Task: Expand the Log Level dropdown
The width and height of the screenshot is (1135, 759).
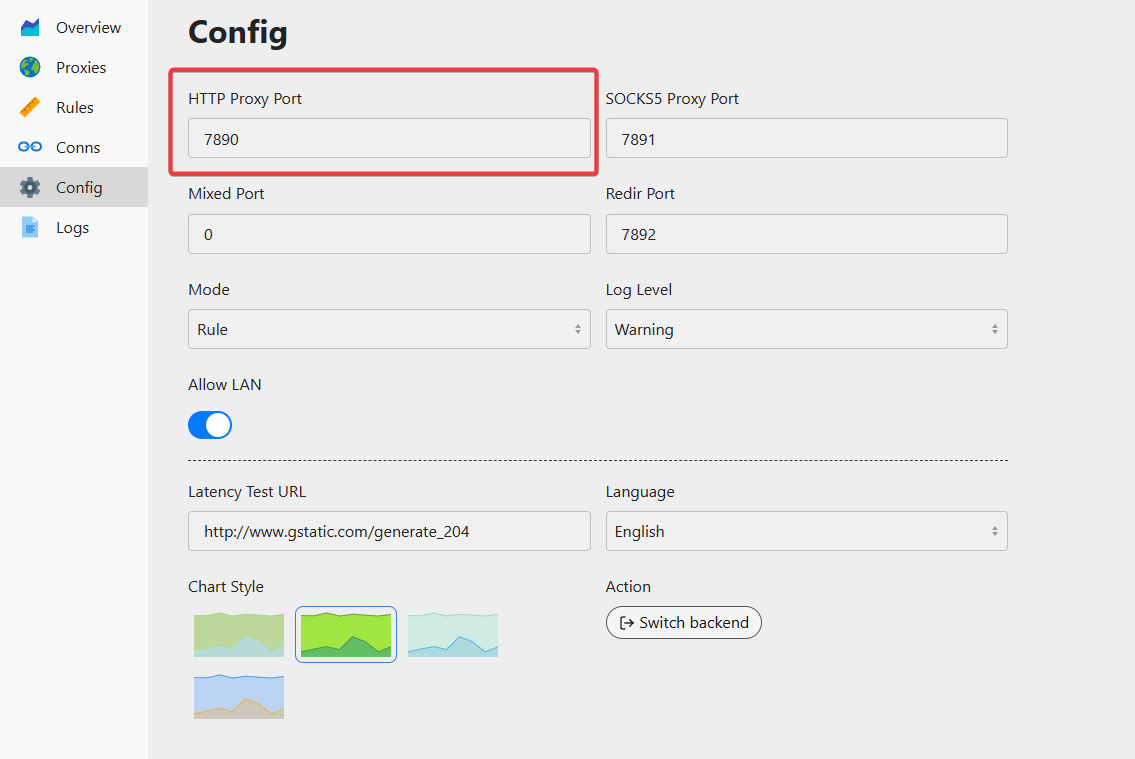Action: tap(806, 330)
